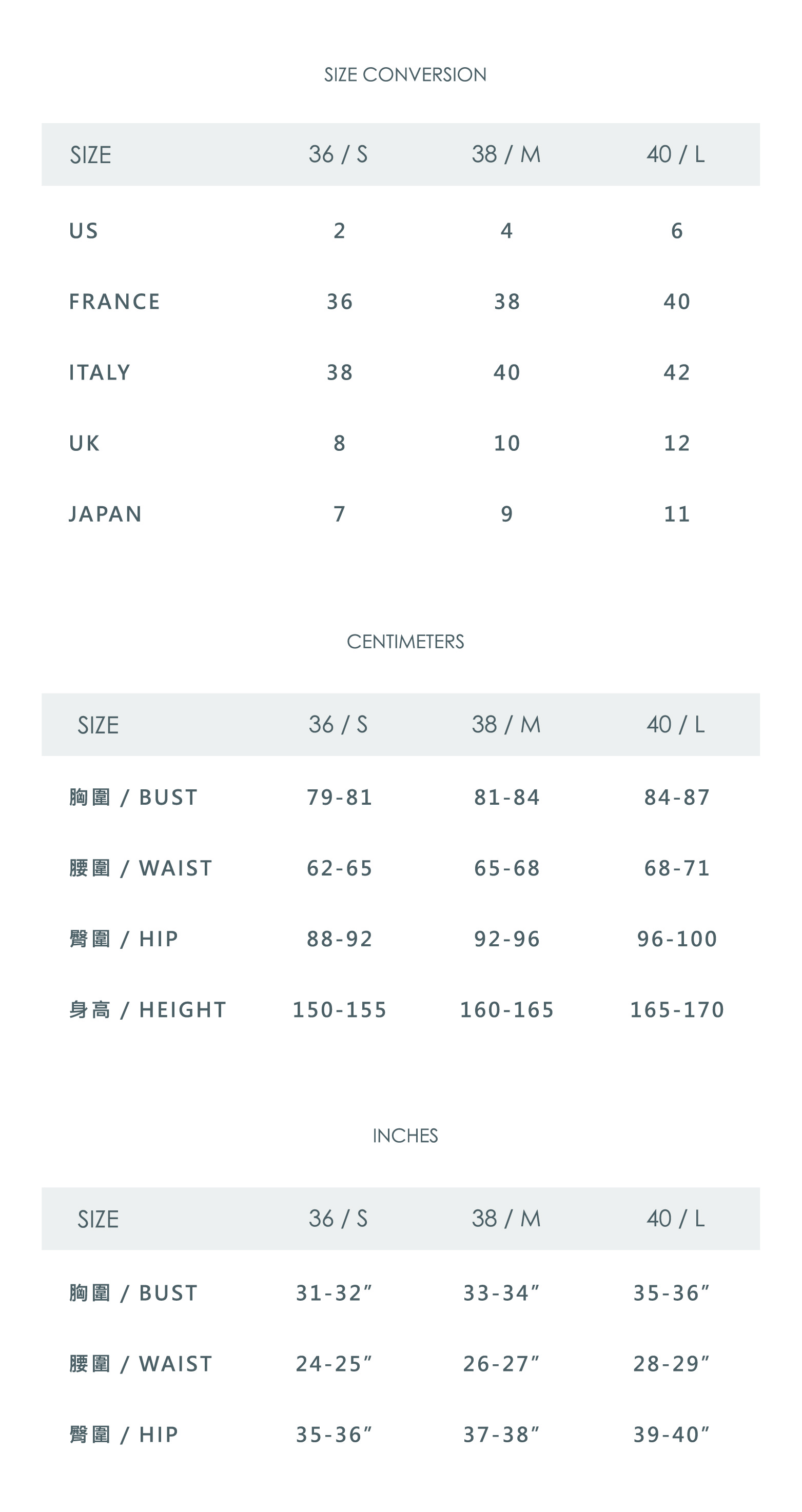Click the hip 39-40" inches value
Viewport: 802px width, 1512px height.
pos(672,1435)
